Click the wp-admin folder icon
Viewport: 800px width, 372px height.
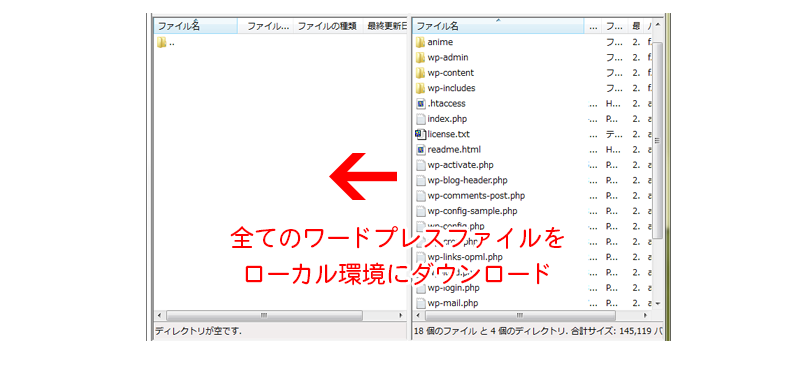420,57
